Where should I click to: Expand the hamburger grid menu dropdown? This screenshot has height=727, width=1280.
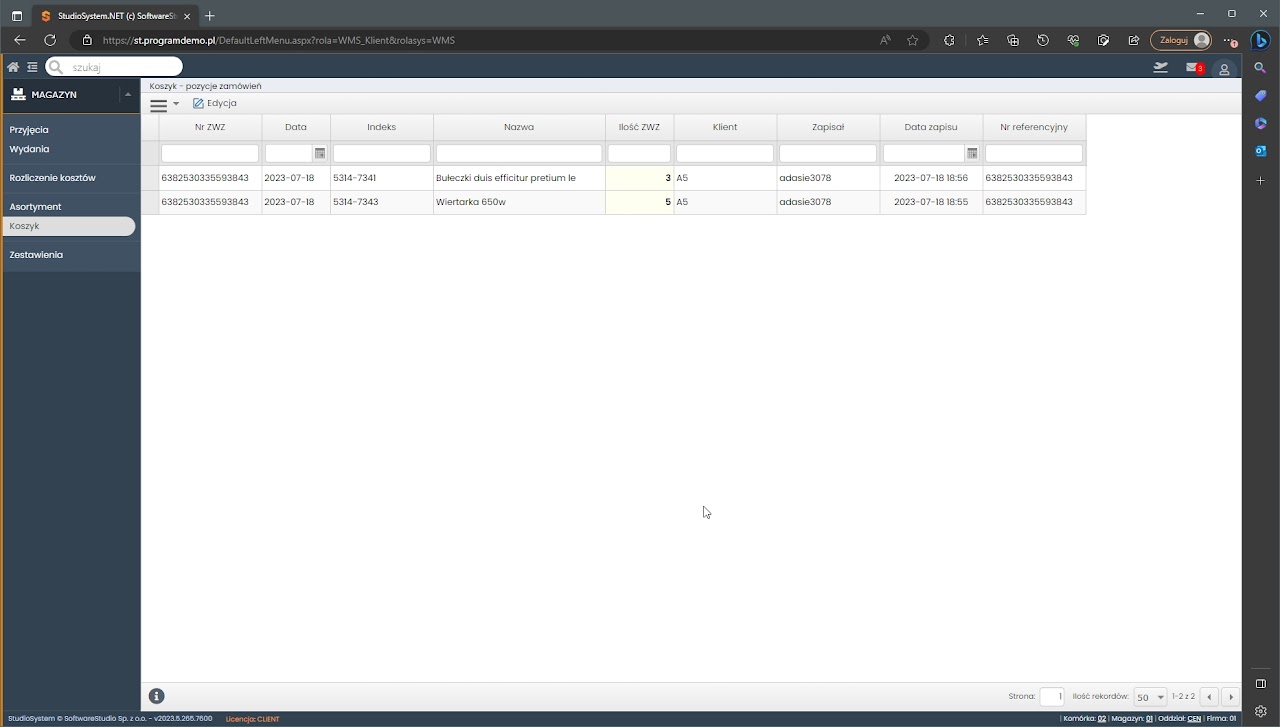(x=164, y=104)
